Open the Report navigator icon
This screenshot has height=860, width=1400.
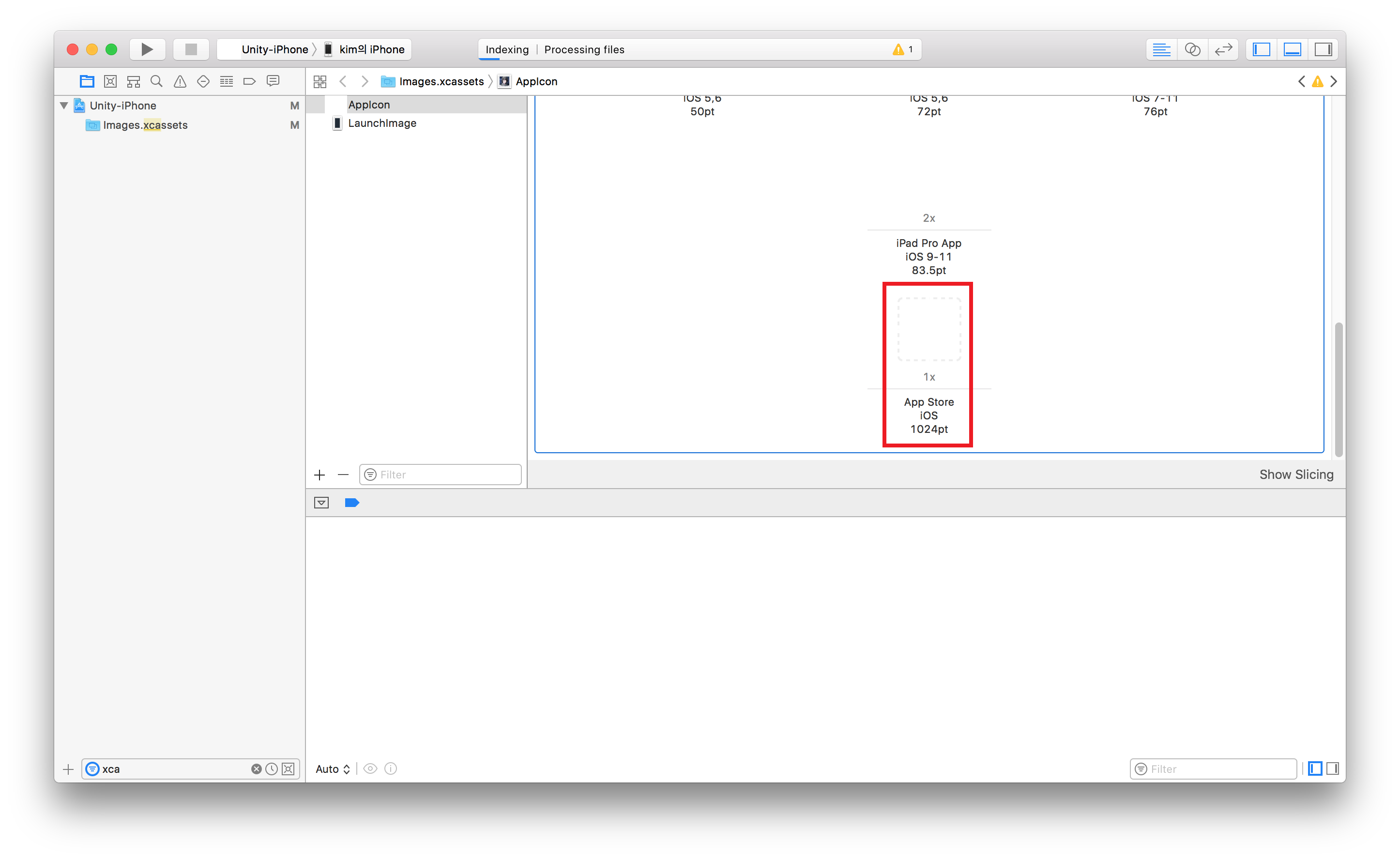[273, 81]
